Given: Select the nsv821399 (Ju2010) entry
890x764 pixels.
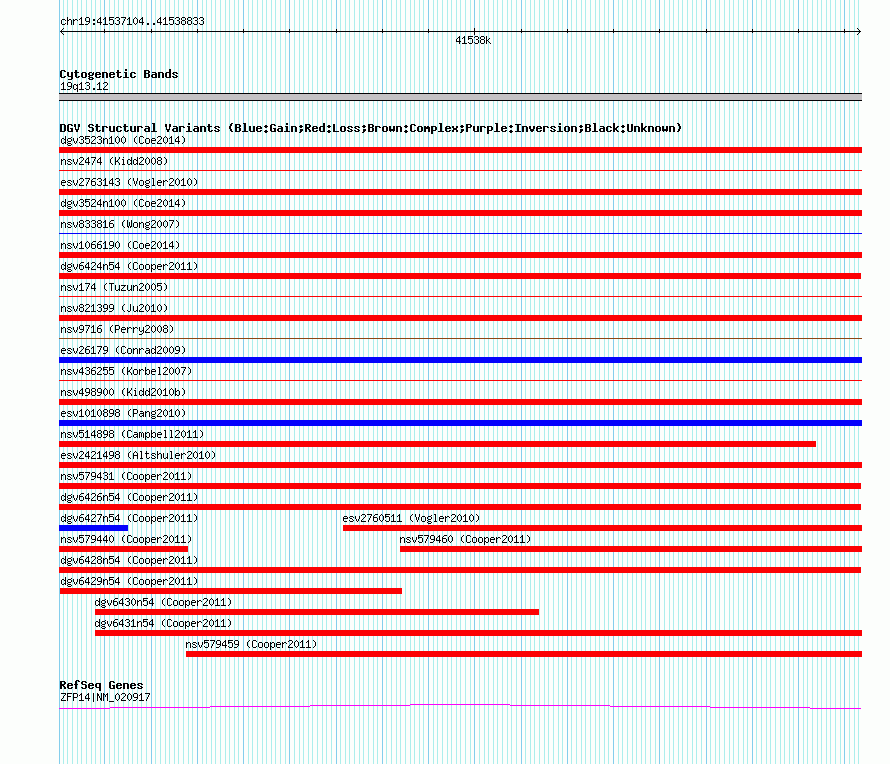Looking at the screenshot, I should (114, 308).
